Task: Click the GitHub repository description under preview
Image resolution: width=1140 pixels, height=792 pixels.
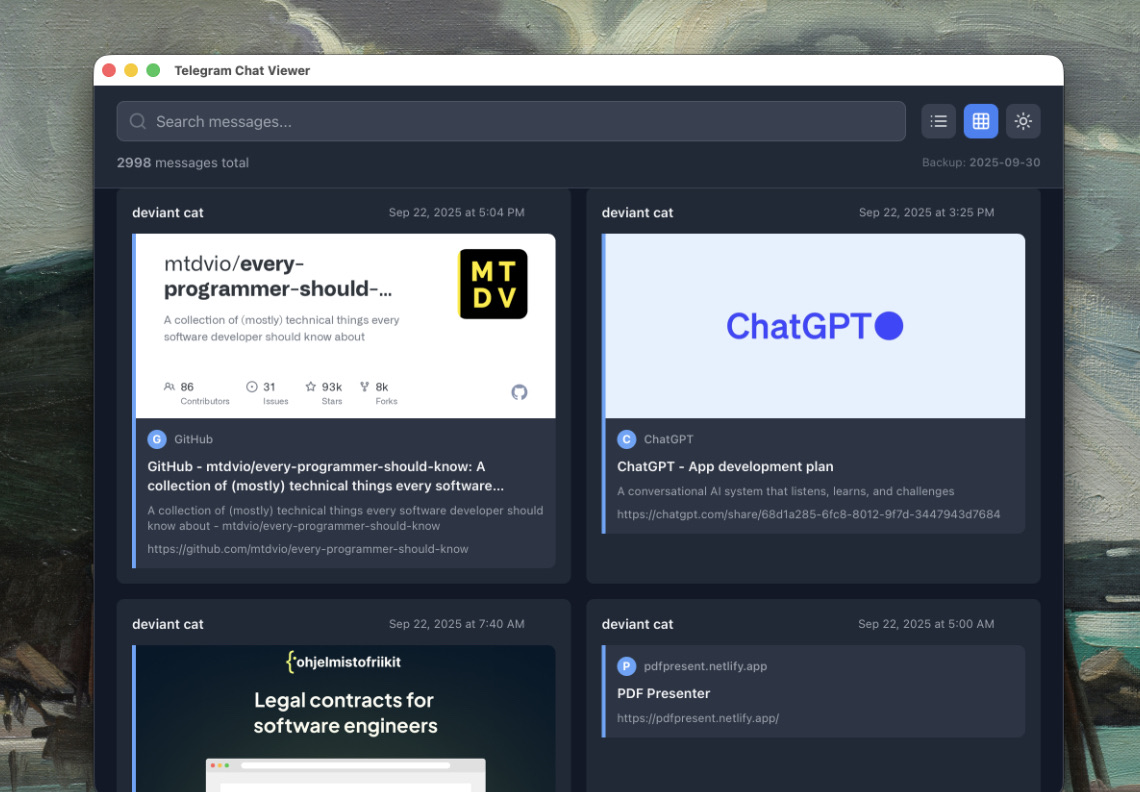Action: (x=345, y=518)
